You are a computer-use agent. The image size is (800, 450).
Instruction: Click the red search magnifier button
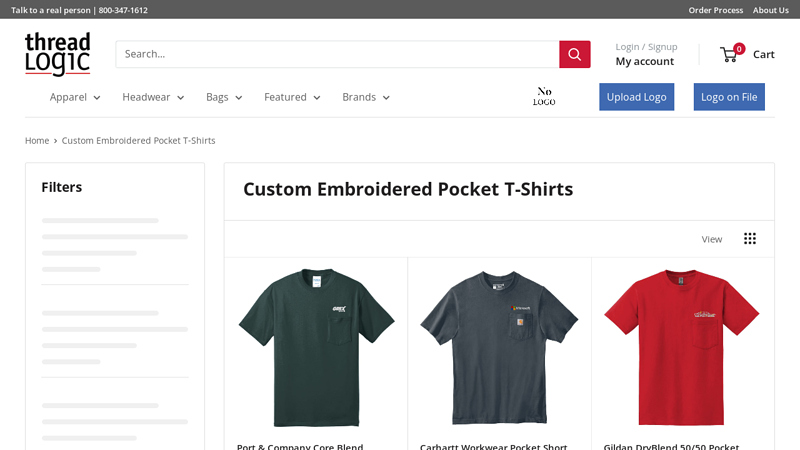574,54
